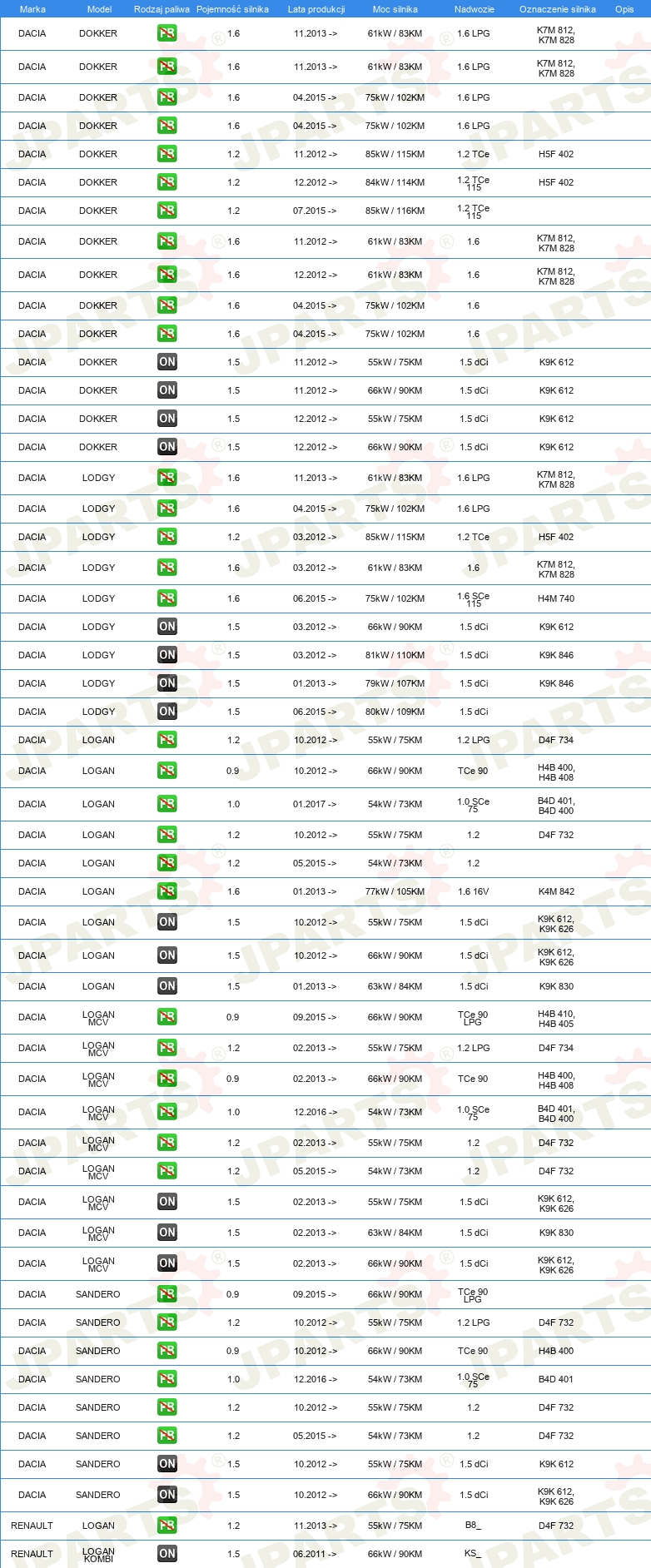Click diesel ON icon in Lodgy 80kW/109KM row

(x=167, y=712)
